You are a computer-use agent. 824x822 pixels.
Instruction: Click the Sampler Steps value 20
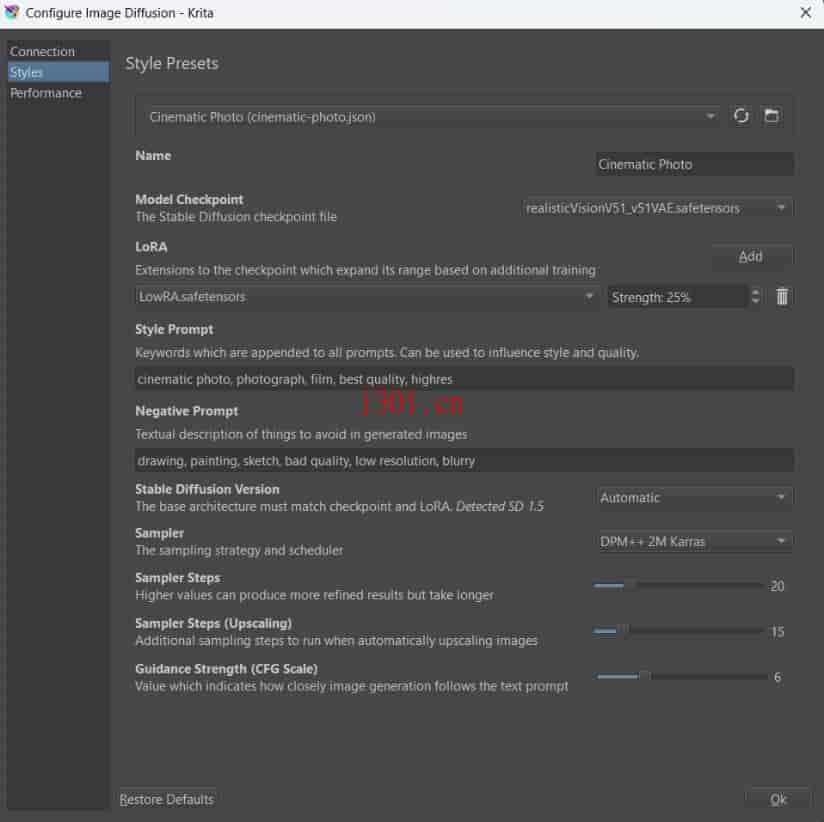pos(777,586)
